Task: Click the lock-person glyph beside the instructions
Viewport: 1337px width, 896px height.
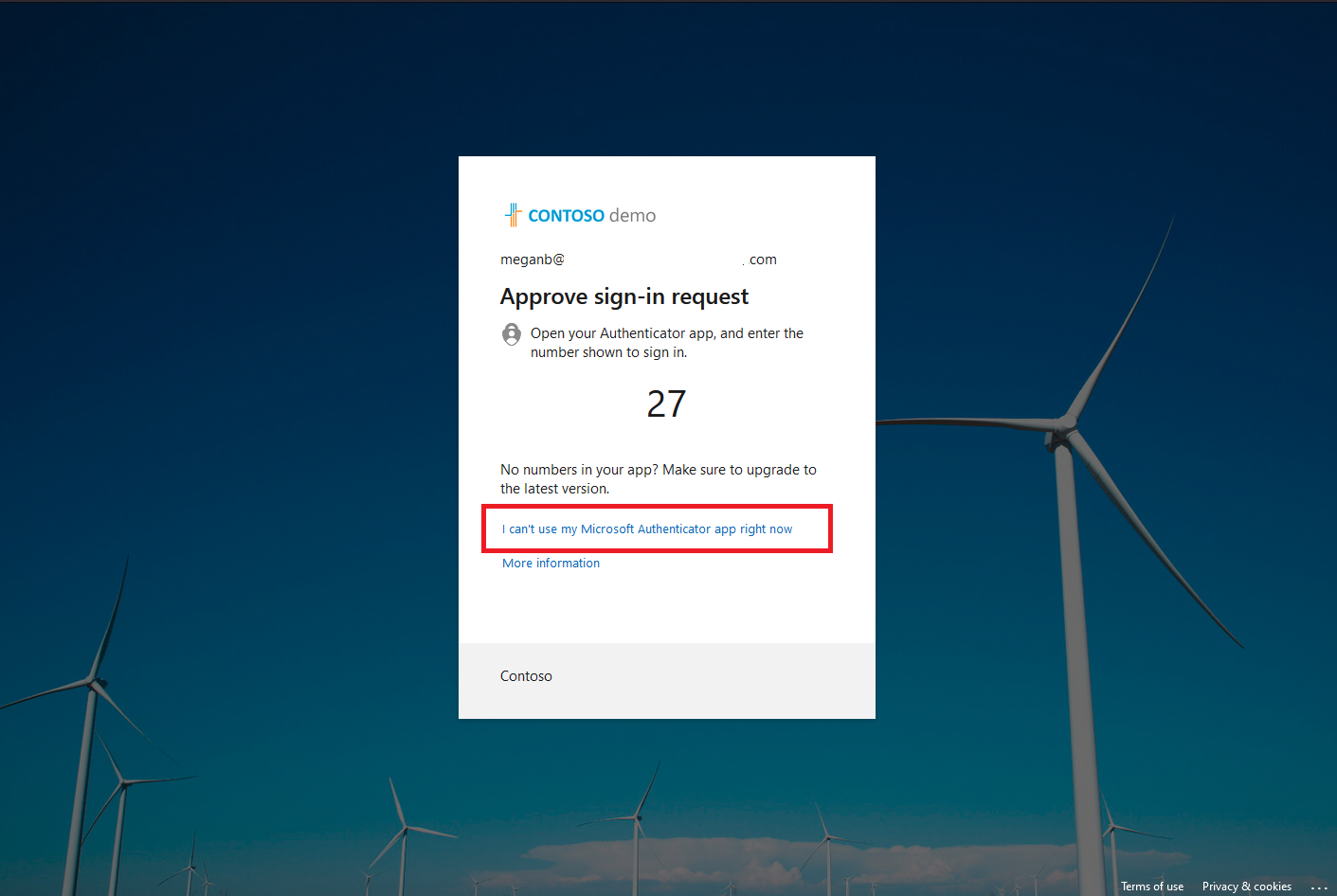Action: click(x=512, y=334)
